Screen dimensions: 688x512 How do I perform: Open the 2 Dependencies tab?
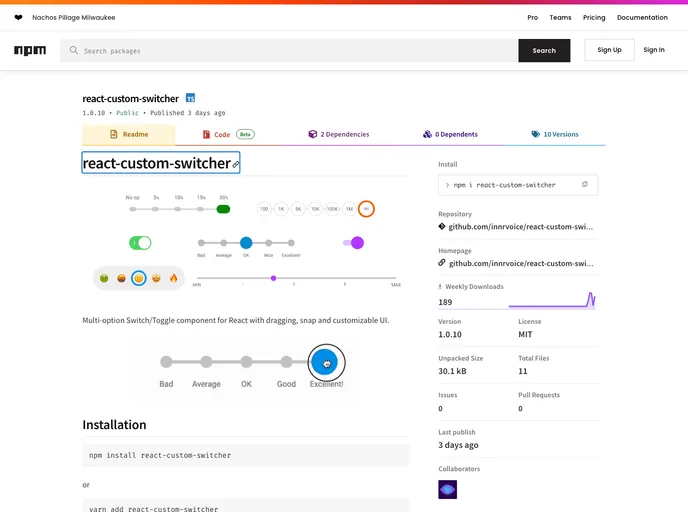point(338,134)
